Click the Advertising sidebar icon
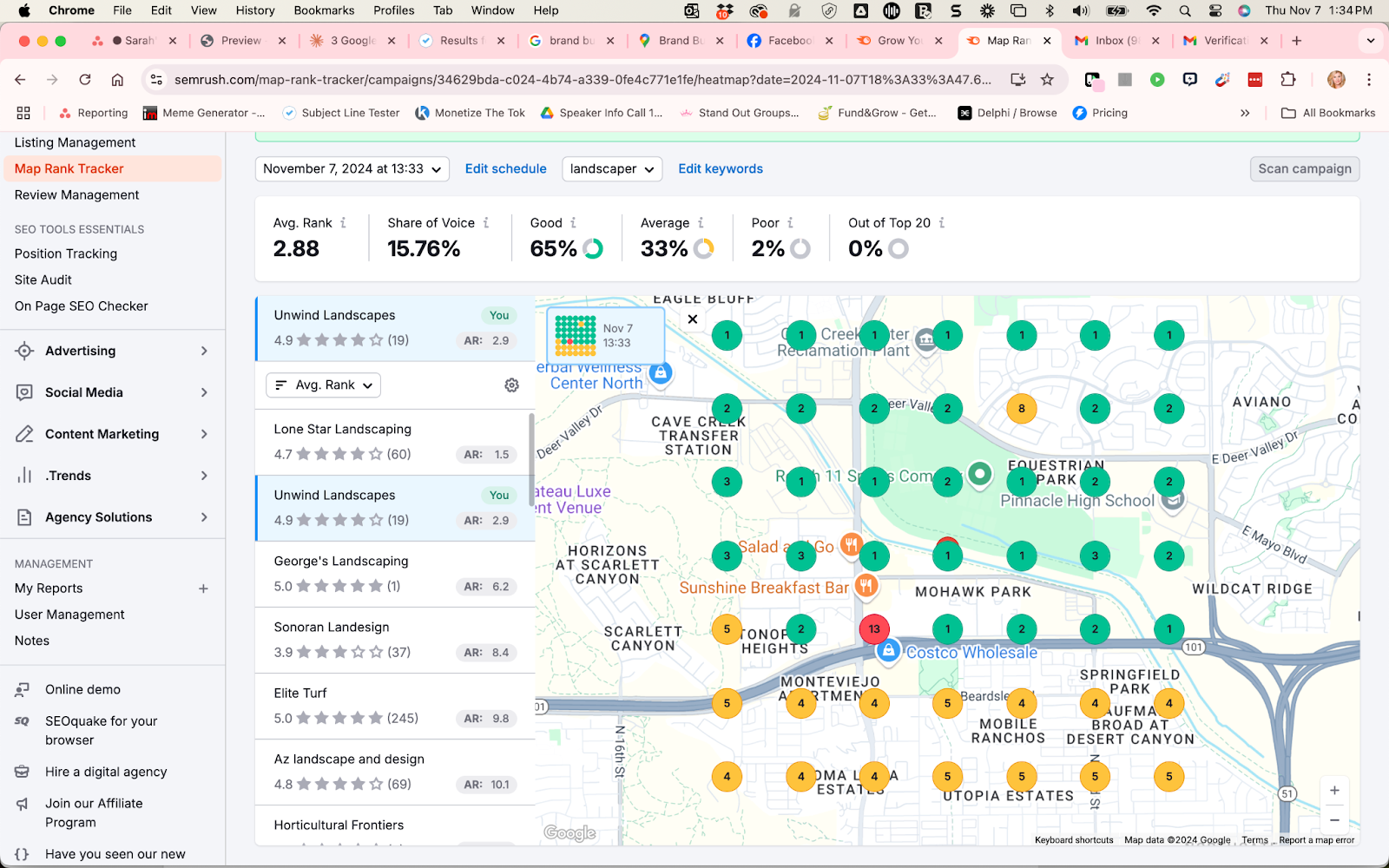Image resolution: width=1389 pixels, height=868 pixels. [x=24, y=351]
